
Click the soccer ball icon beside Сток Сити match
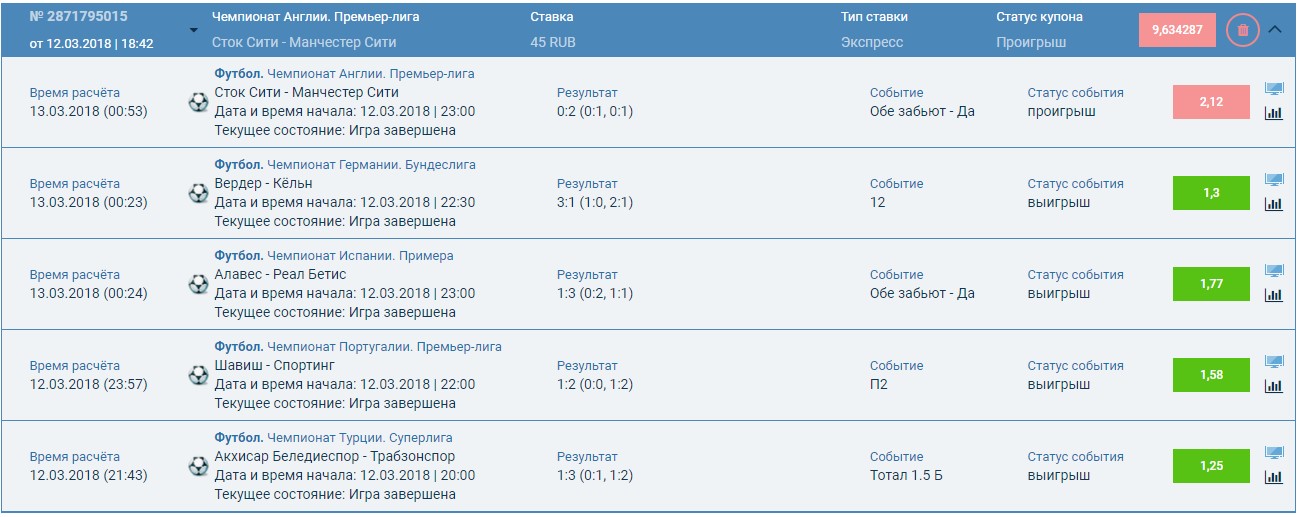[x=198, y=102]
